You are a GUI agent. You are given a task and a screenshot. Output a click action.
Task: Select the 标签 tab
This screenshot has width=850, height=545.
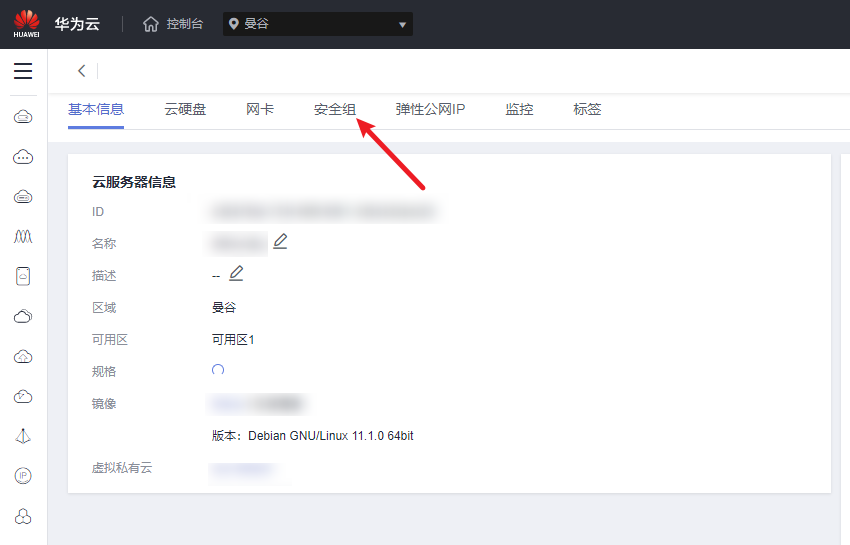(587, 109)
